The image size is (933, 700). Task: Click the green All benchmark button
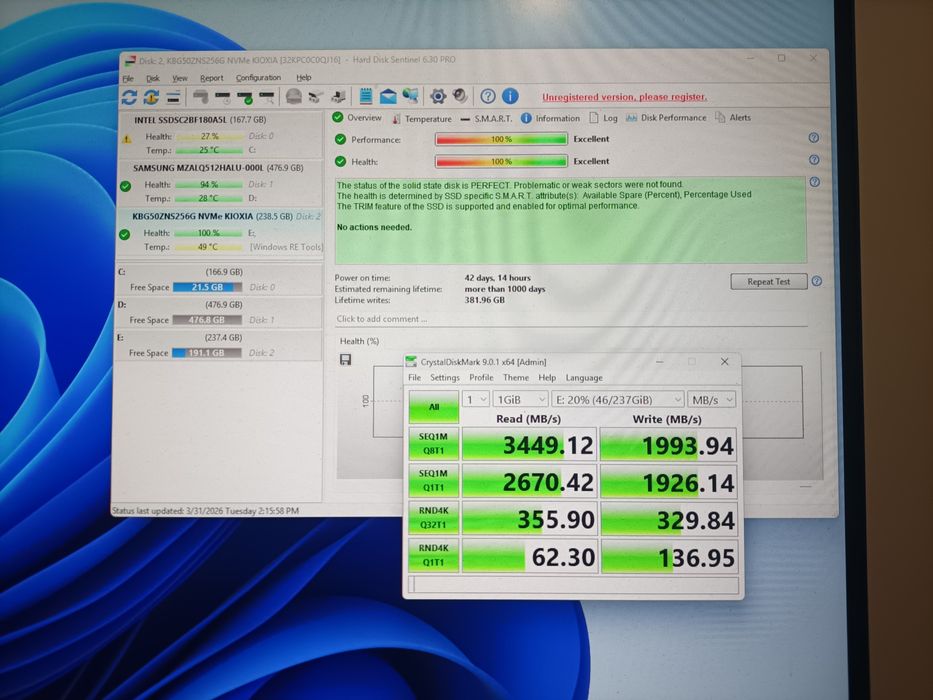pos(432,407)
